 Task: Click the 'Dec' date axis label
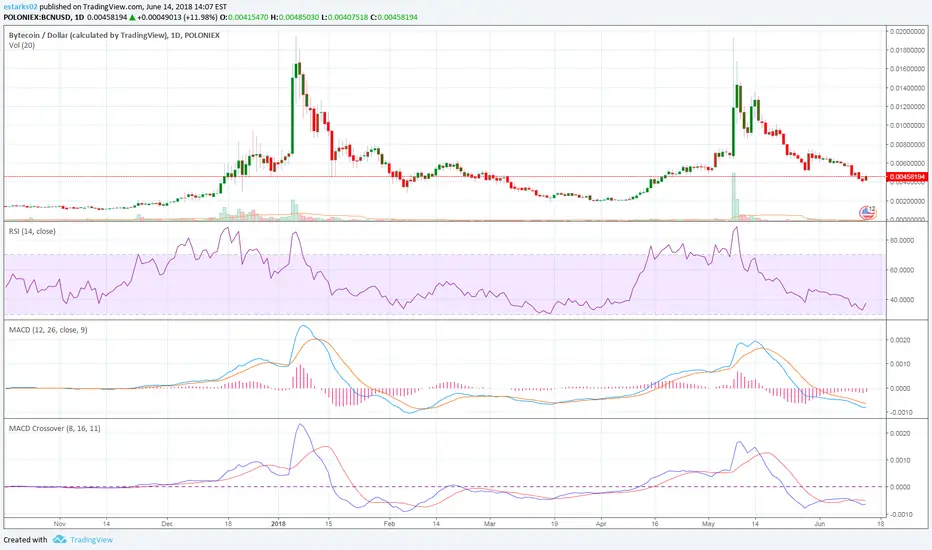[x=167, y=524]
